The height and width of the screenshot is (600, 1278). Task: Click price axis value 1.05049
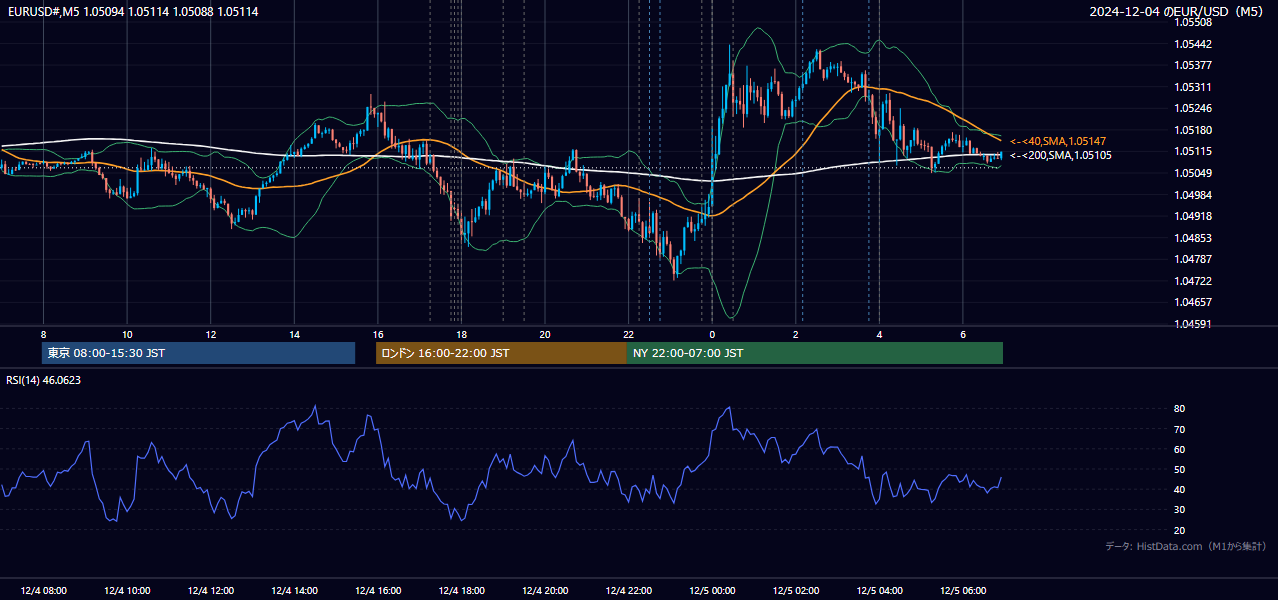click(x=1192, y=173)
